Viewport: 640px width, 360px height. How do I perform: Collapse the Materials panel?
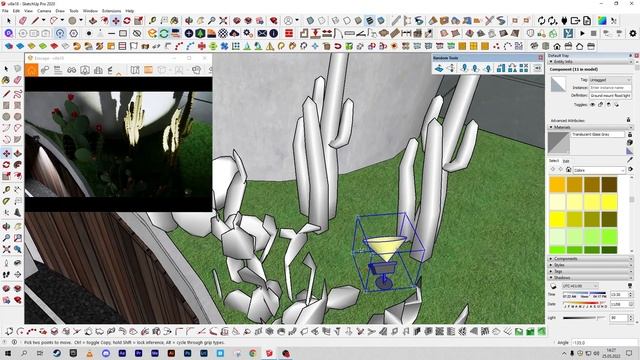590,127
